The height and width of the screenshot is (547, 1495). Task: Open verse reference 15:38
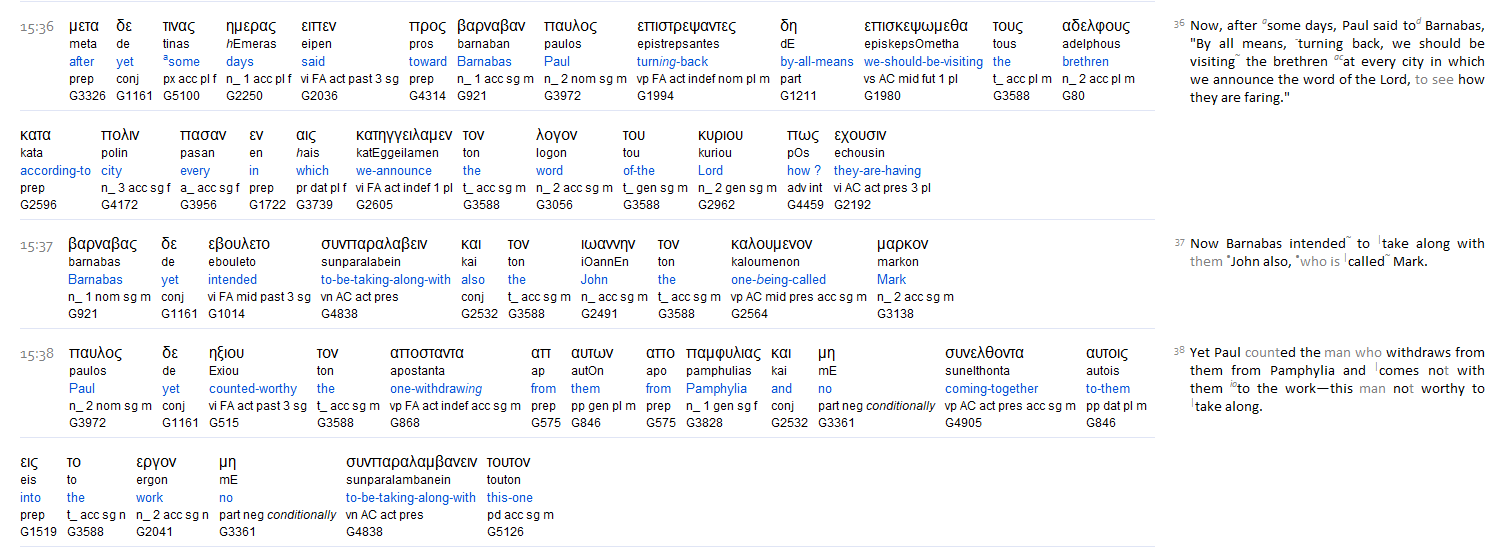37,353
